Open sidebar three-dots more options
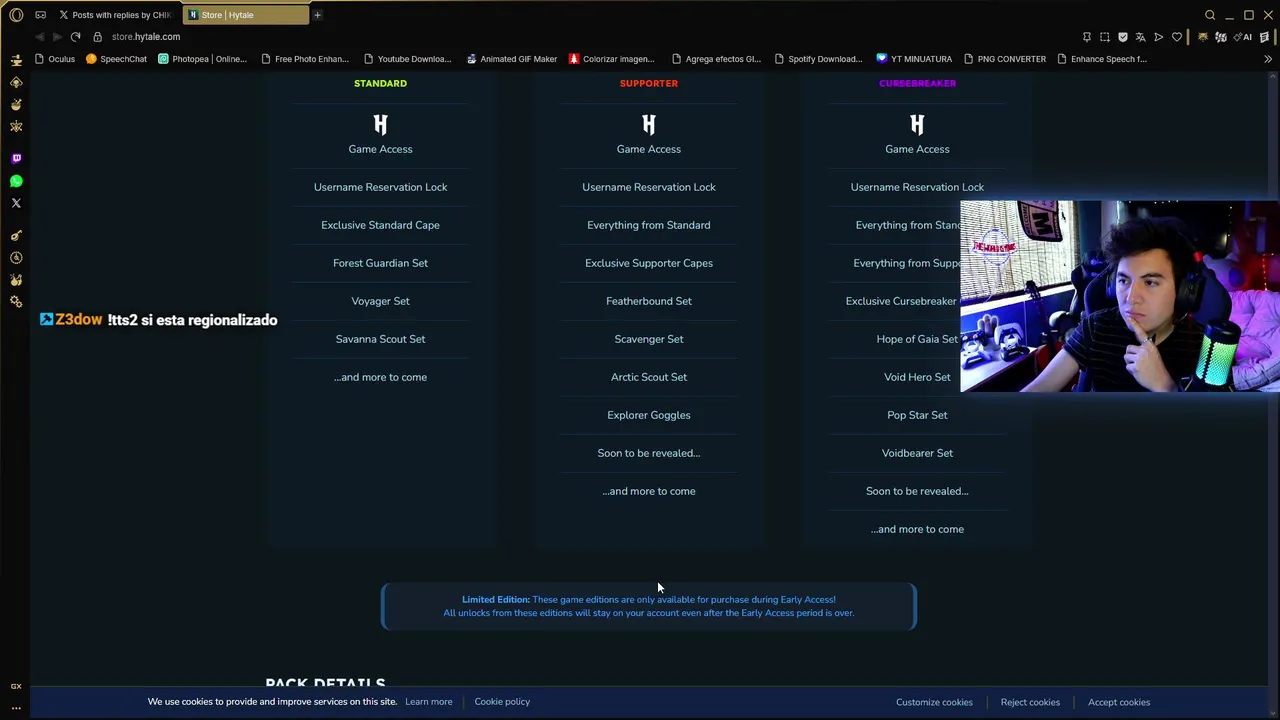 [16, 707]
